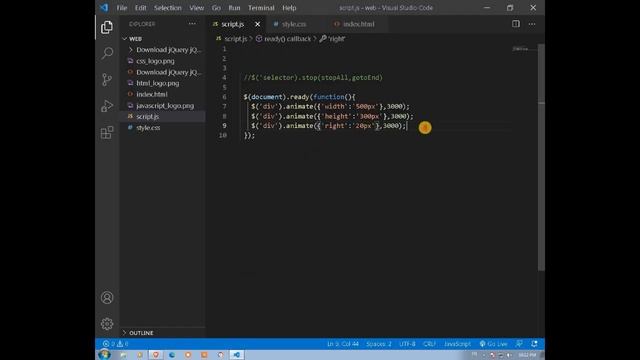This screenshot has height=360, width=640.
Task: Click JavaScript language mode status
Action: (x=457, y=344)
